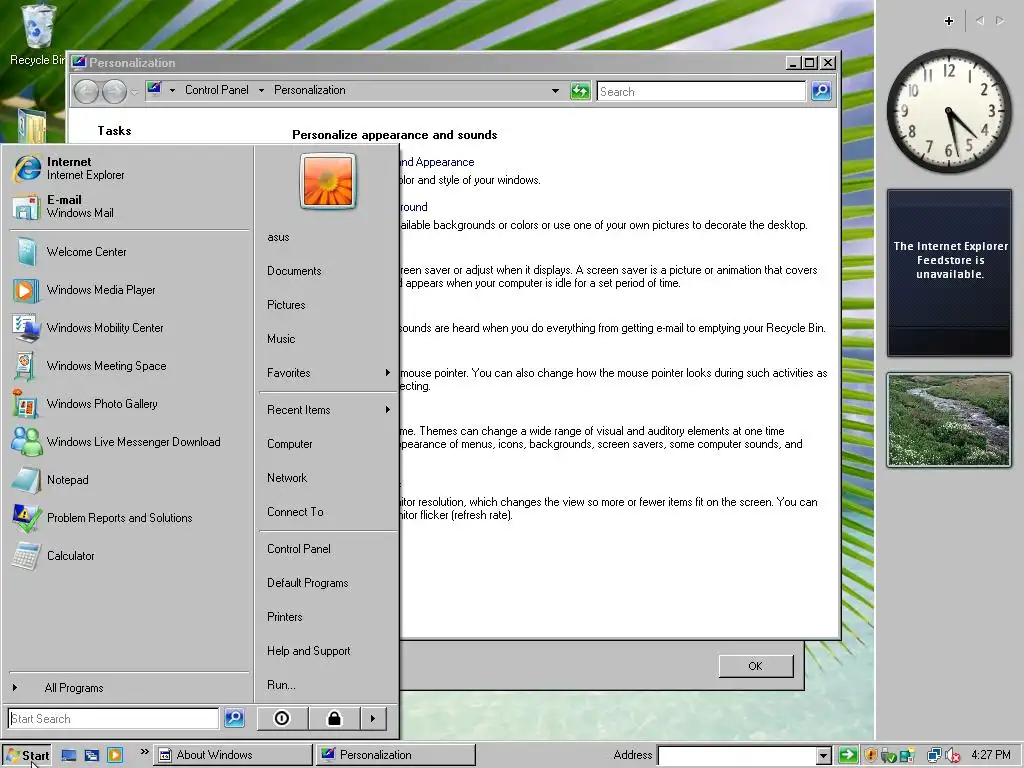
Task: Select Connect To in Start menu
Action: coord(295,512)
